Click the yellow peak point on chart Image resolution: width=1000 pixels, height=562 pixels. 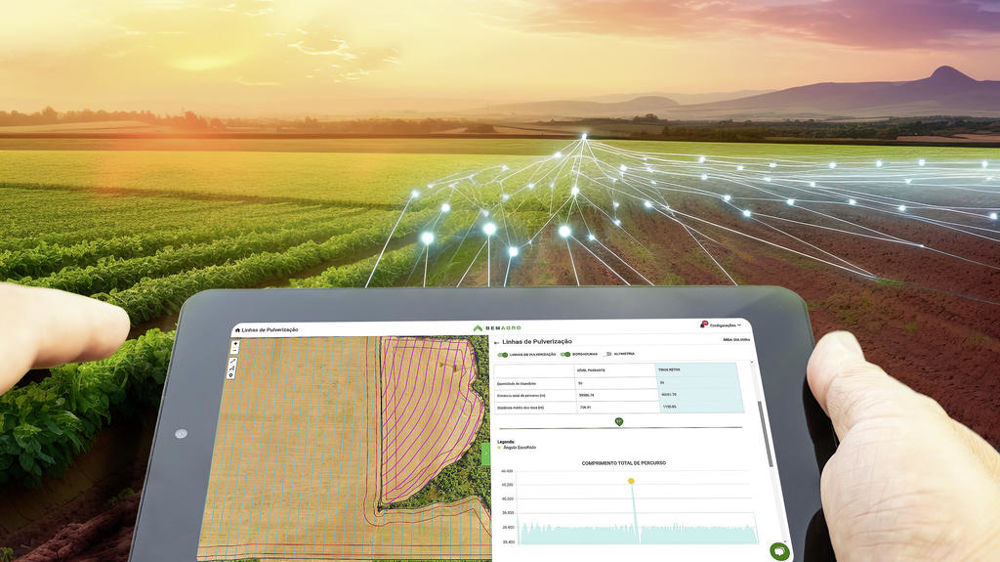631,480
